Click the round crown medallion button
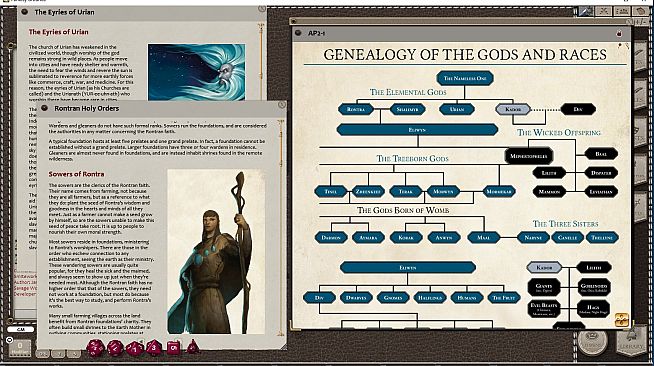Viewport: 654px width, 366px height. pyautogui.click(x=592, y=343)
